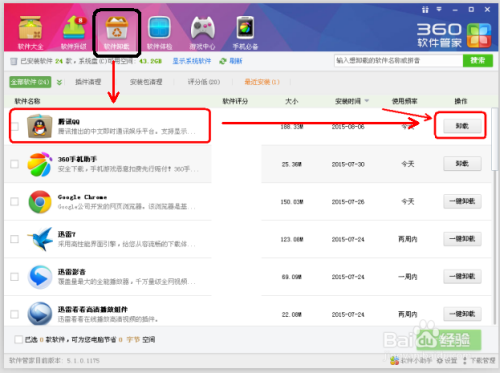Click 一键卸载 button for 迅雷7
This screenshot has height=373, width=500.
click(462, 239)
